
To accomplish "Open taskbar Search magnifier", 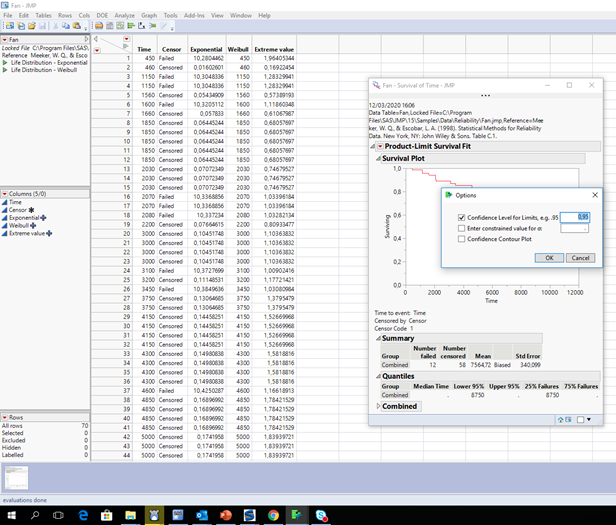I will tap(35, 515).
